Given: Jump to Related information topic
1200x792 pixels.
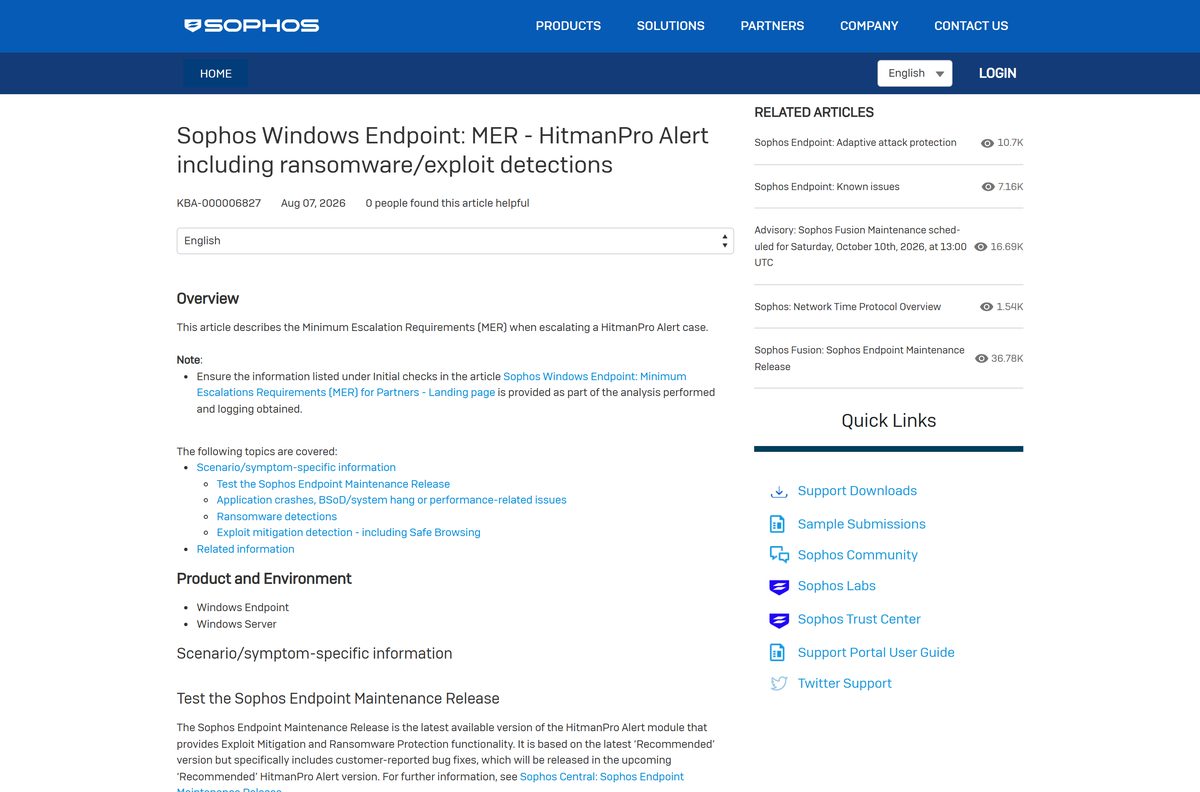Looking at the screenshot, I should point(245,549).
